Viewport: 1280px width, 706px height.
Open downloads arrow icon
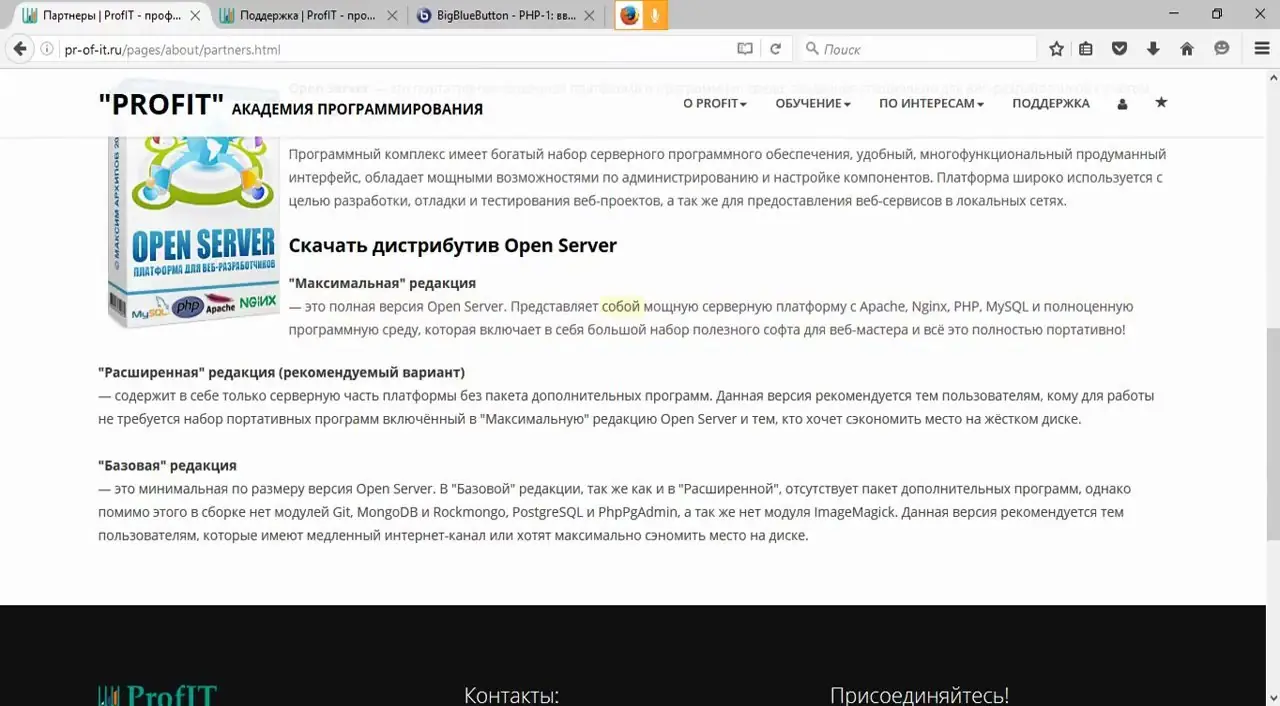click(1153, 49)
